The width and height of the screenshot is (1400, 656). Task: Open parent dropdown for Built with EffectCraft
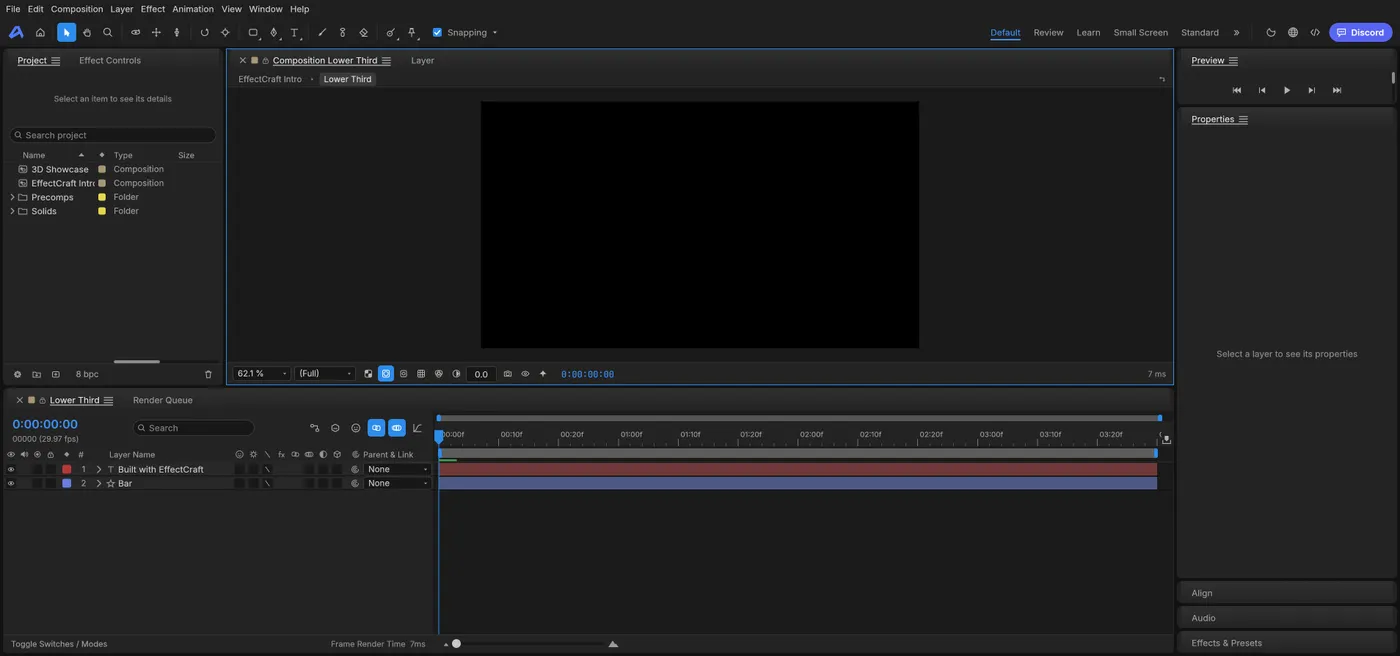pos(398,469)
